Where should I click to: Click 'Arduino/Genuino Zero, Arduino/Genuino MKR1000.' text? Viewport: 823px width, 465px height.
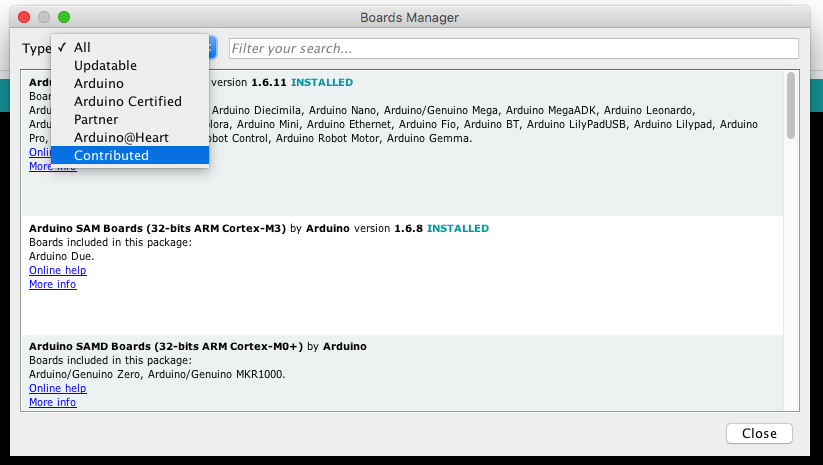point(157,374)
